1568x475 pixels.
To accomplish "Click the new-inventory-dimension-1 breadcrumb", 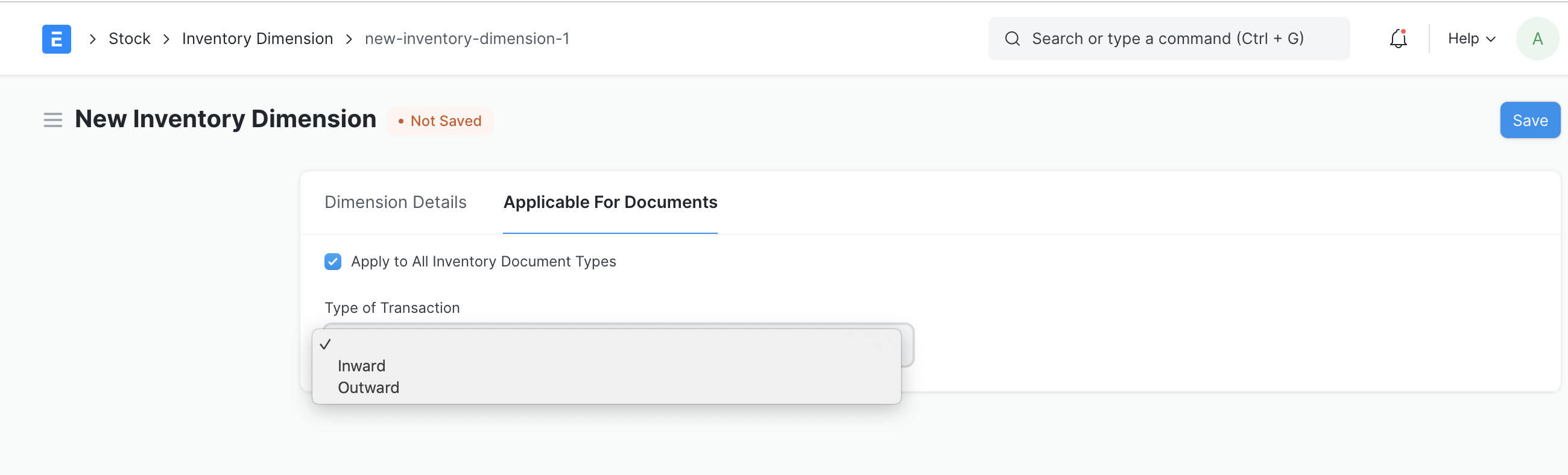I will (467, 39).
